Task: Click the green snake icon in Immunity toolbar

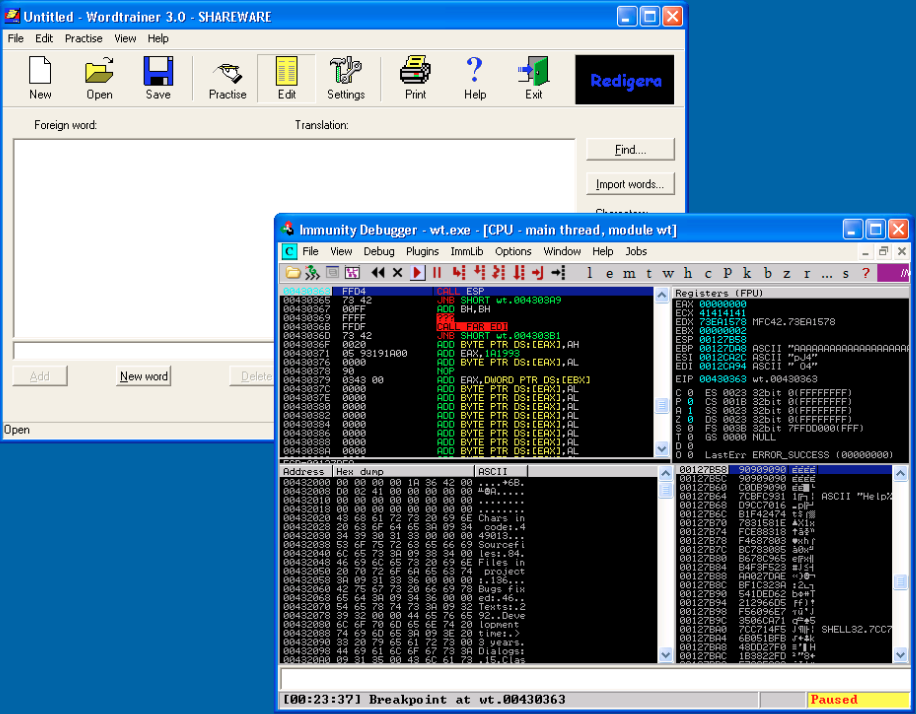Action: click(x=313, y=273)
